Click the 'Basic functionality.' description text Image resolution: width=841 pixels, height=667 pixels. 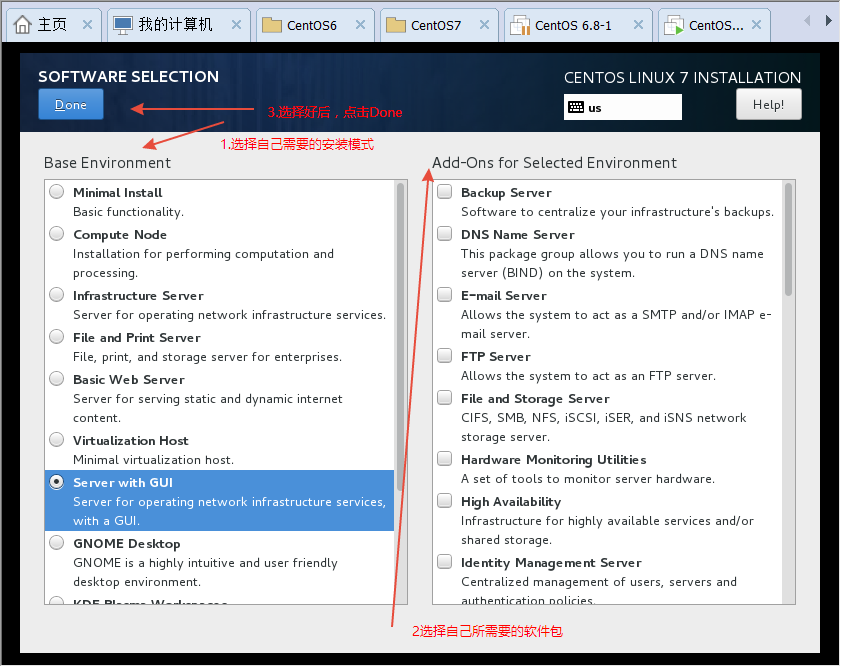(128, 212)
